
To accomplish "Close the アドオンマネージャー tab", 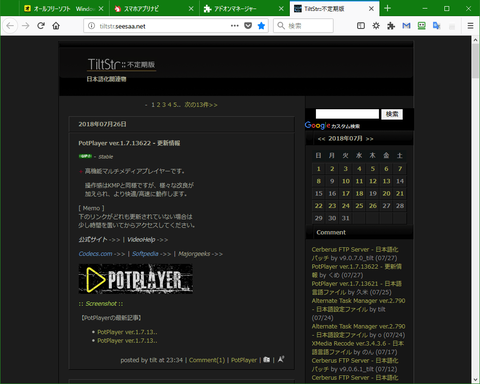I will point(281,9).
